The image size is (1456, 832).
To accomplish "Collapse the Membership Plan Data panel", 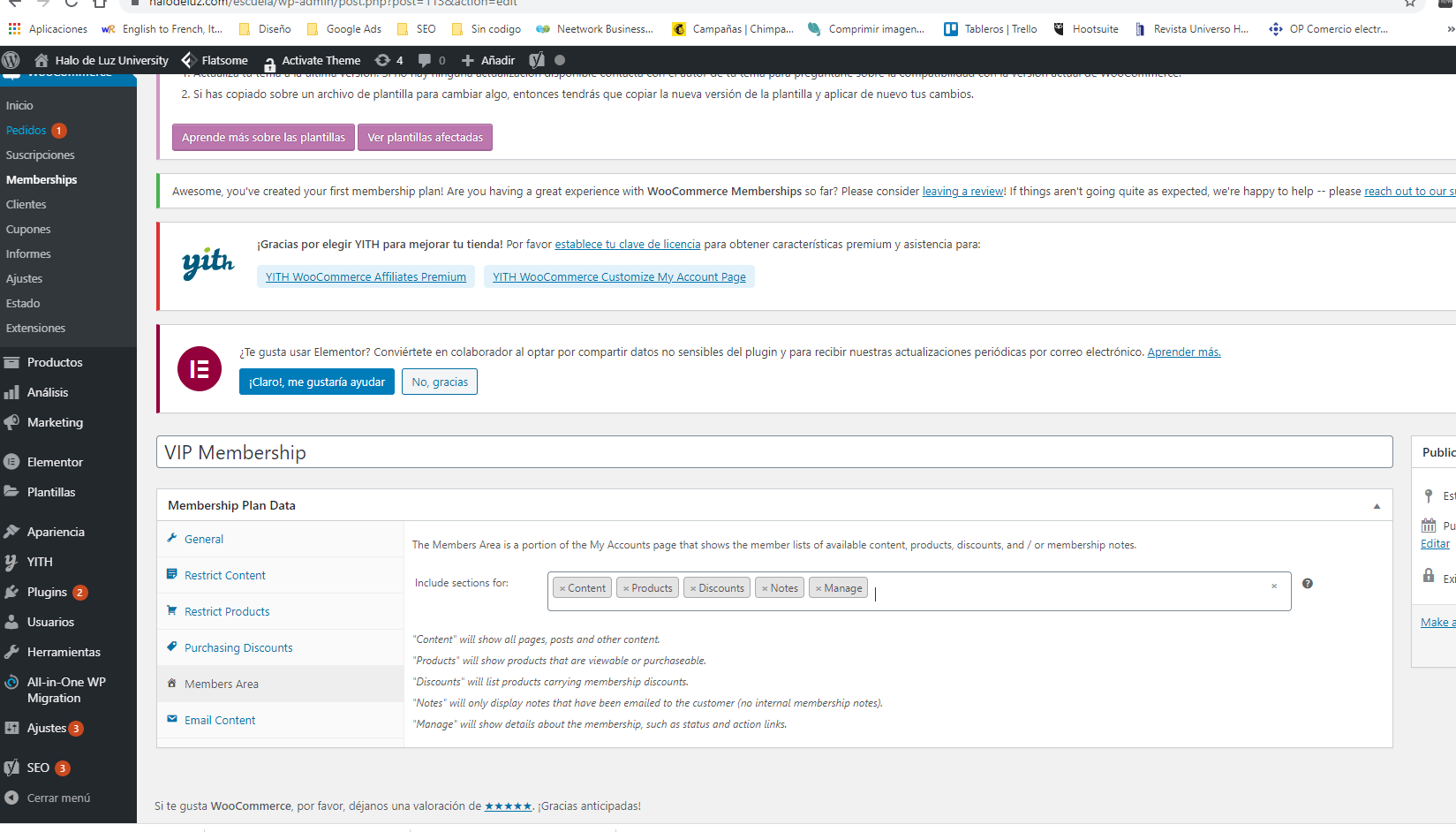I will pos(1377,506).
